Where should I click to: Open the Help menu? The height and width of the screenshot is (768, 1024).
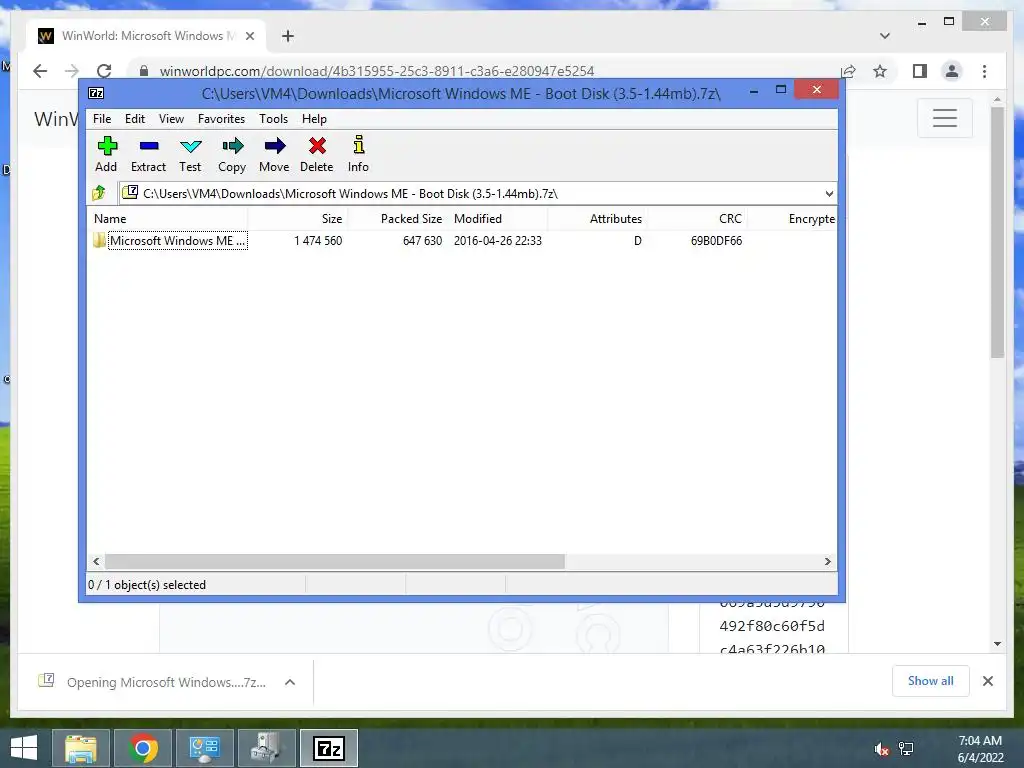314,119
